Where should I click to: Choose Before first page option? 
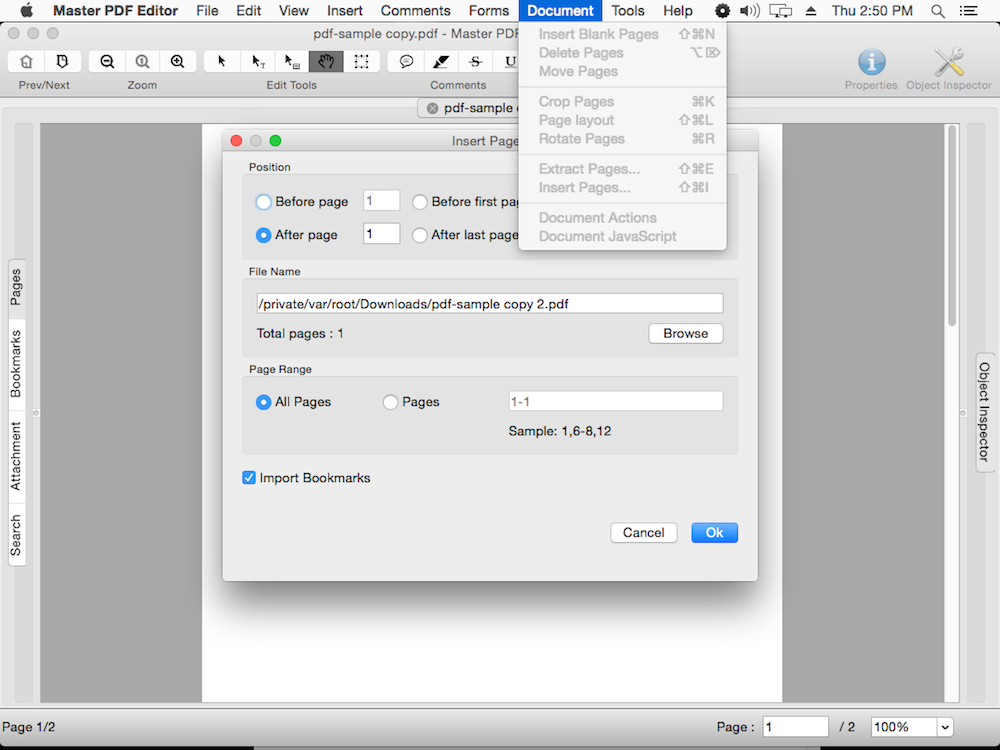pos(419,202)
